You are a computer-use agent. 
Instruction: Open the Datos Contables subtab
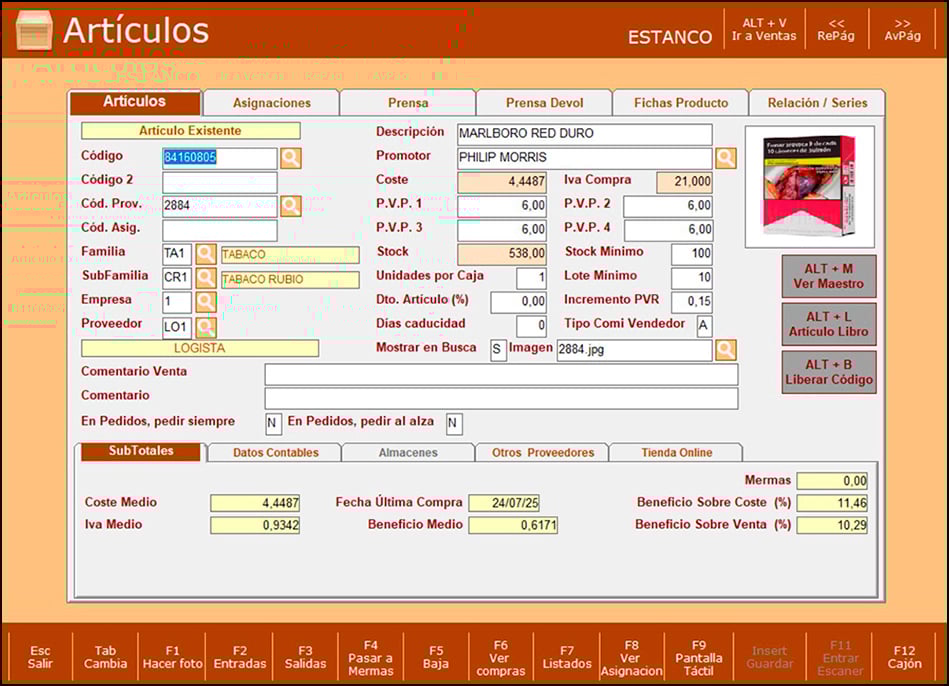click(275, 453)
